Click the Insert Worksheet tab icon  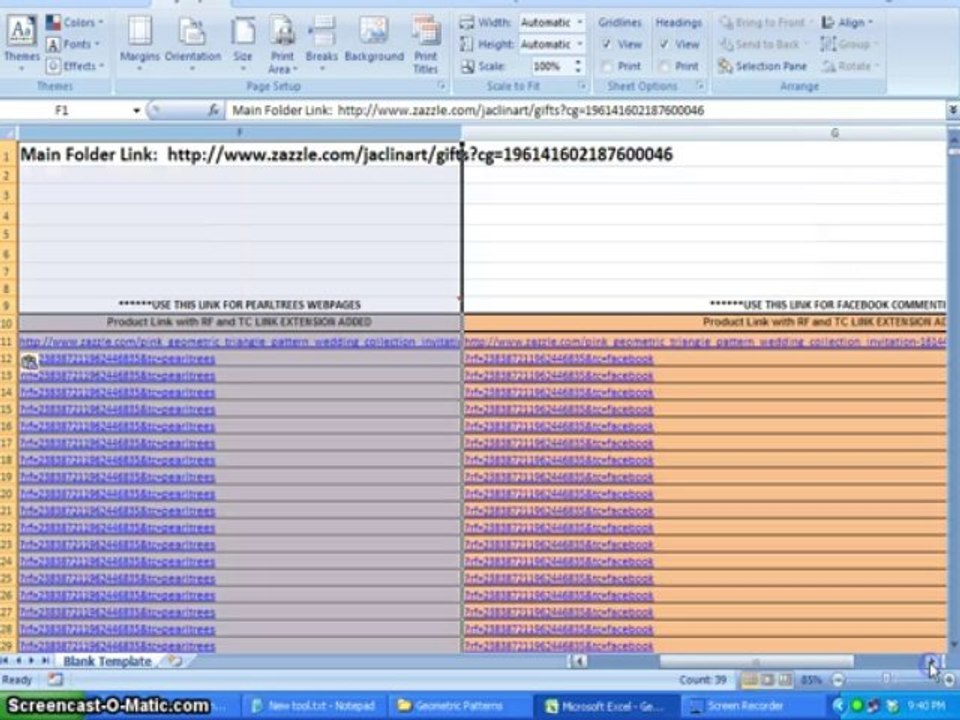point(175,661)
